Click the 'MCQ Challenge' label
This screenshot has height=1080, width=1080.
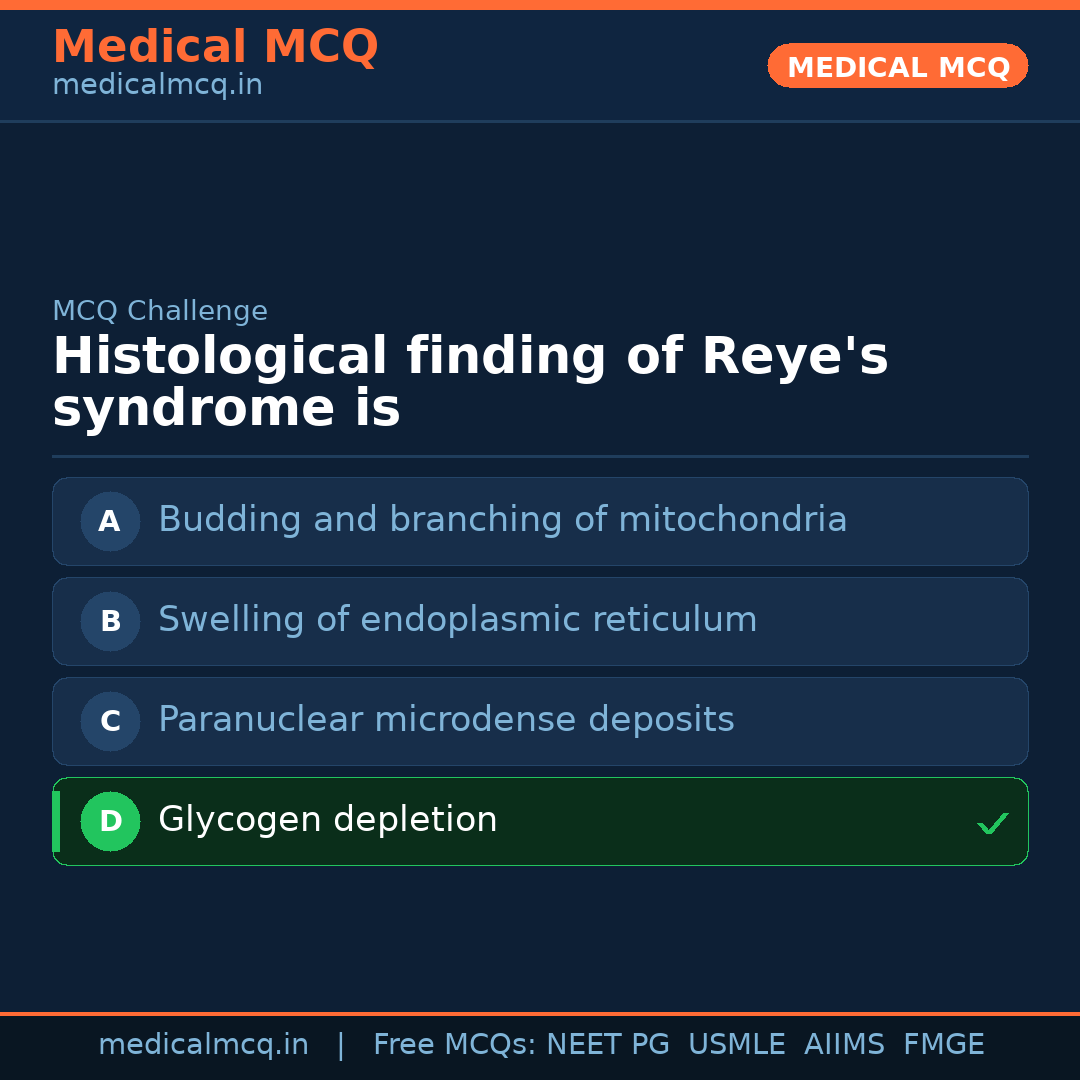[160, 311]
